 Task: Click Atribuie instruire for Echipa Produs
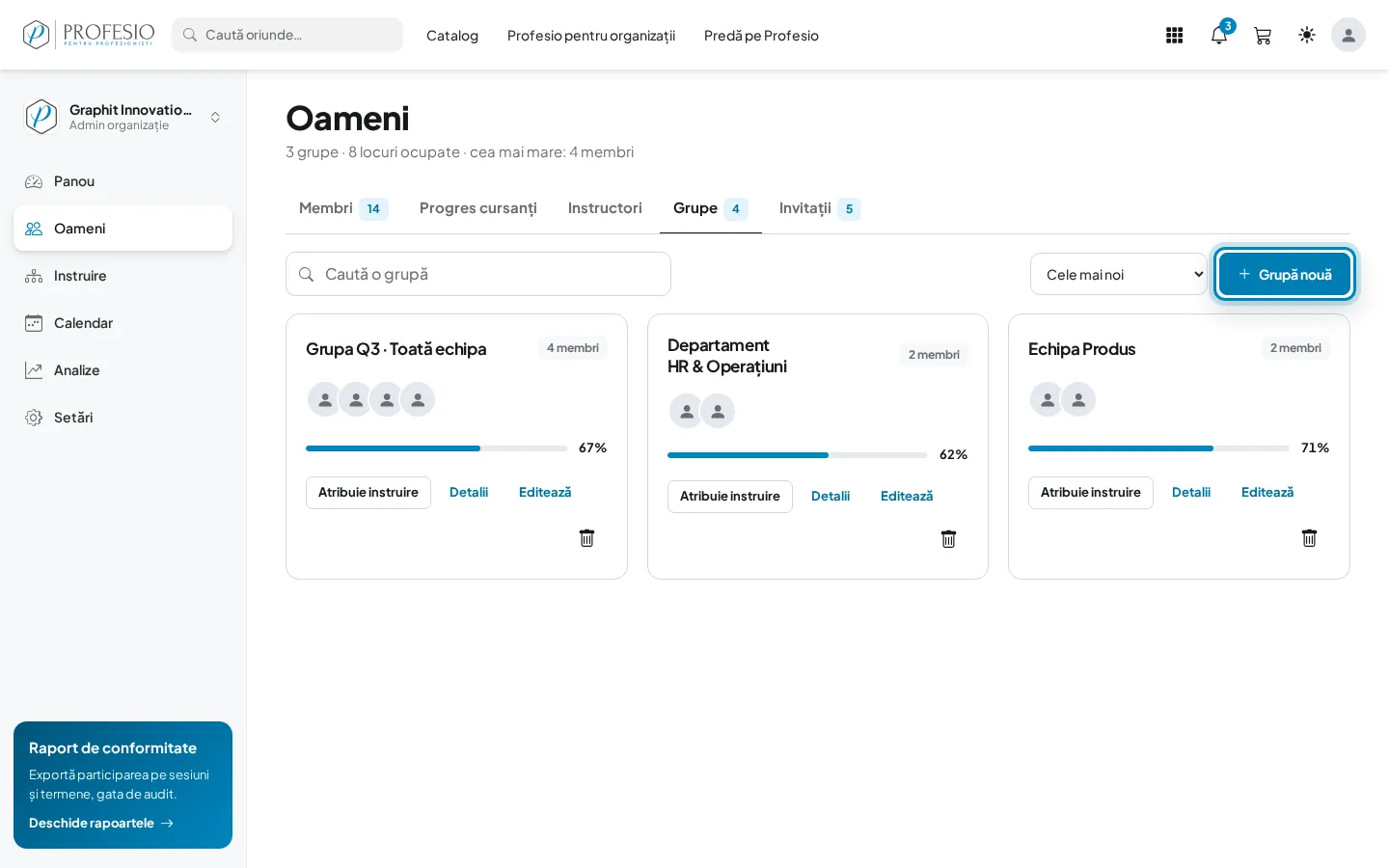coord(1091,493)
